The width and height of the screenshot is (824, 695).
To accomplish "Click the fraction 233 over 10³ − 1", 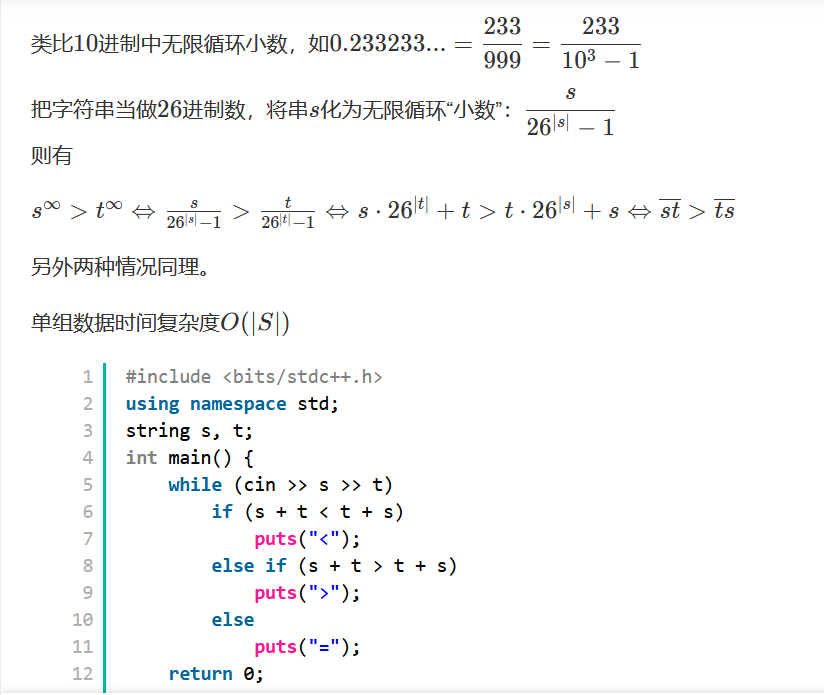I will click(x=600, y=43).
